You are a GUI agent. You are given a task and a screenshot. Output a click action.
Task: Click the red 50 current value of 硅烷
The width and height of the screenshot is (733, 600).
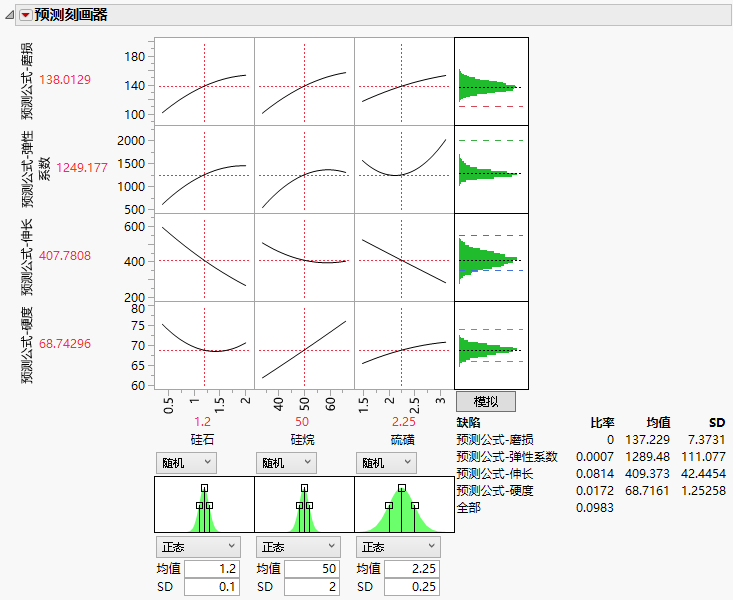pyautogui.click(x=302, y=422)
